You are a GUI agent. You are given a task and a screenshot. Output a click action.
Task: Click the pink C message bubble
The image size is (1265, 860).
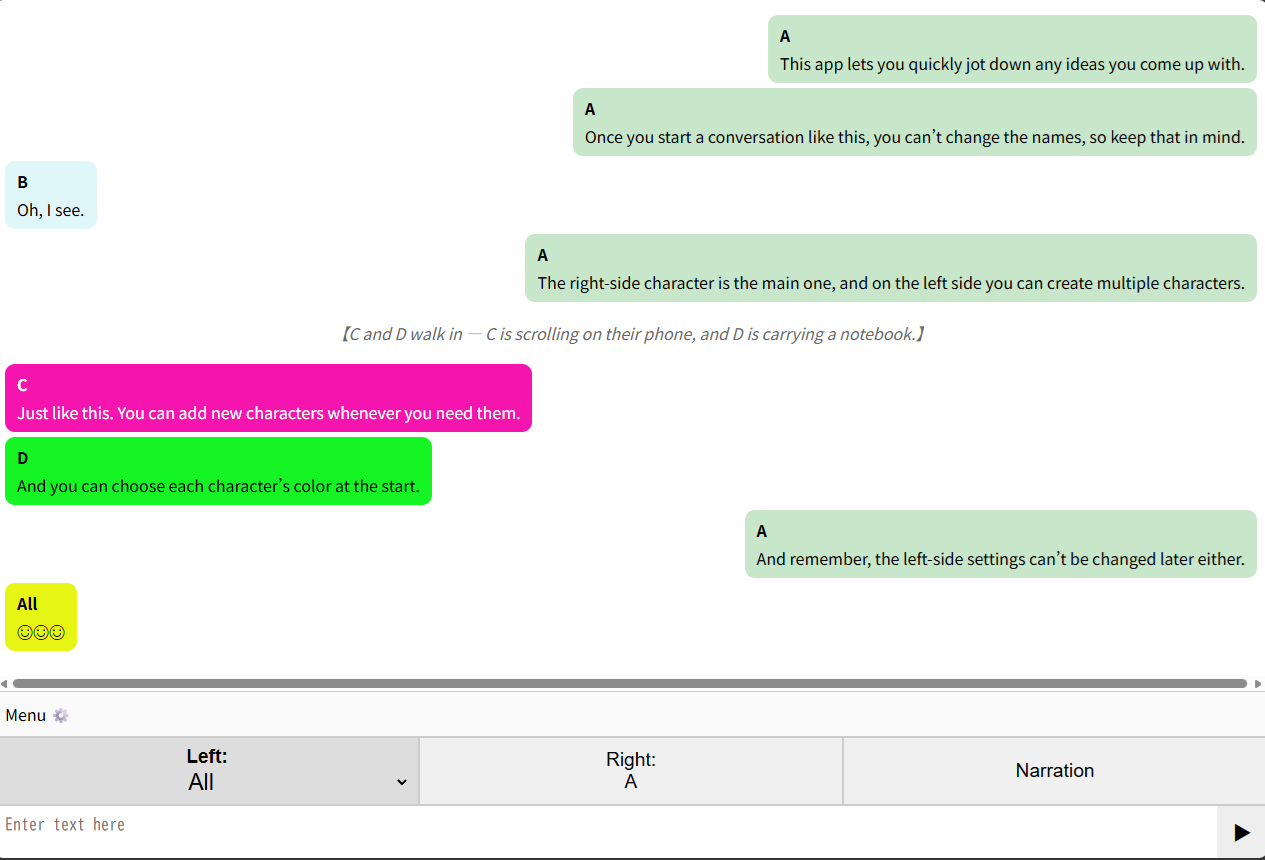click(x=268, y=398)
